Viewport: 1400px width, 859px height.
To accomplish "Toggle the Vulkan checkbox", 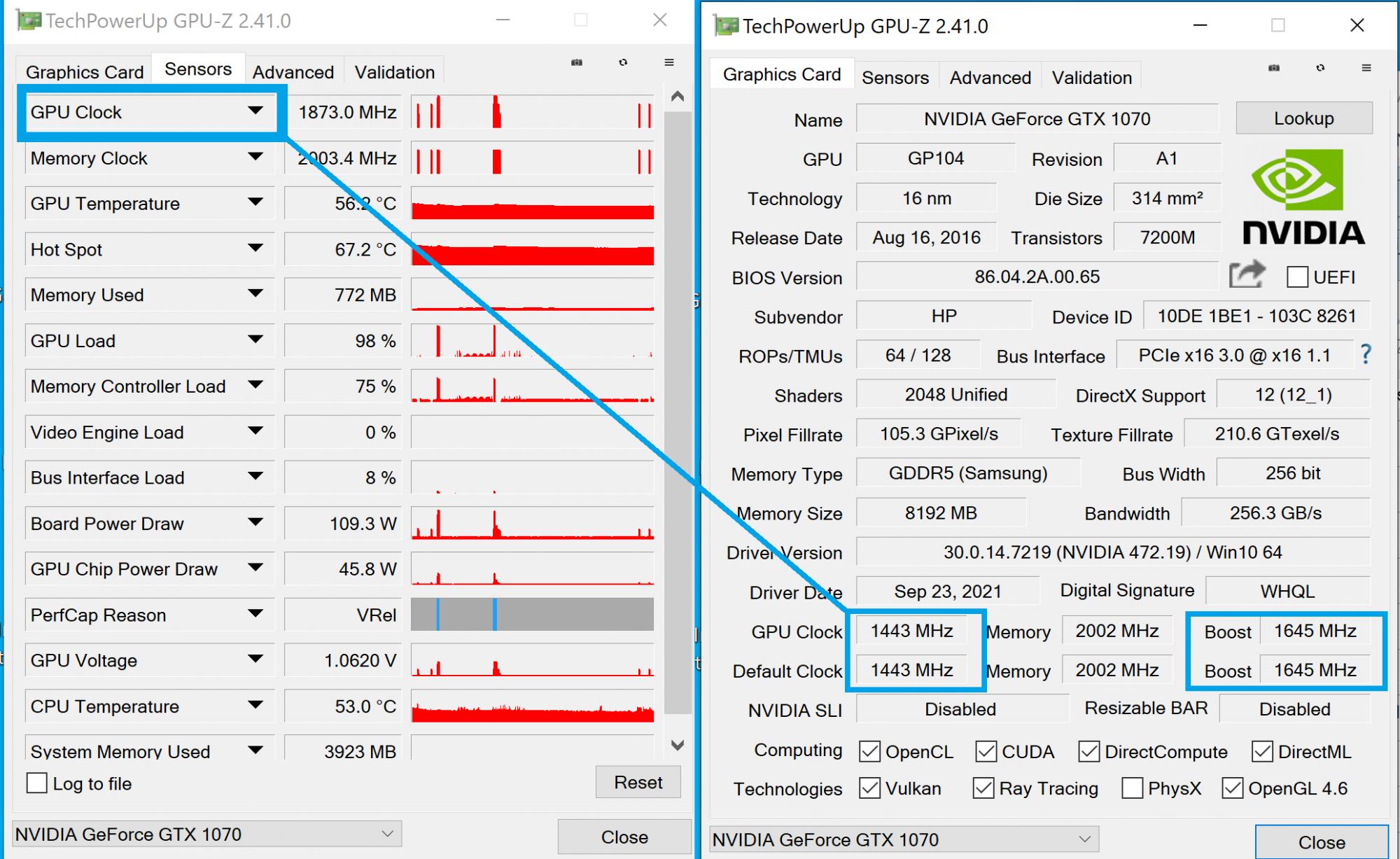I will [869, 788].
